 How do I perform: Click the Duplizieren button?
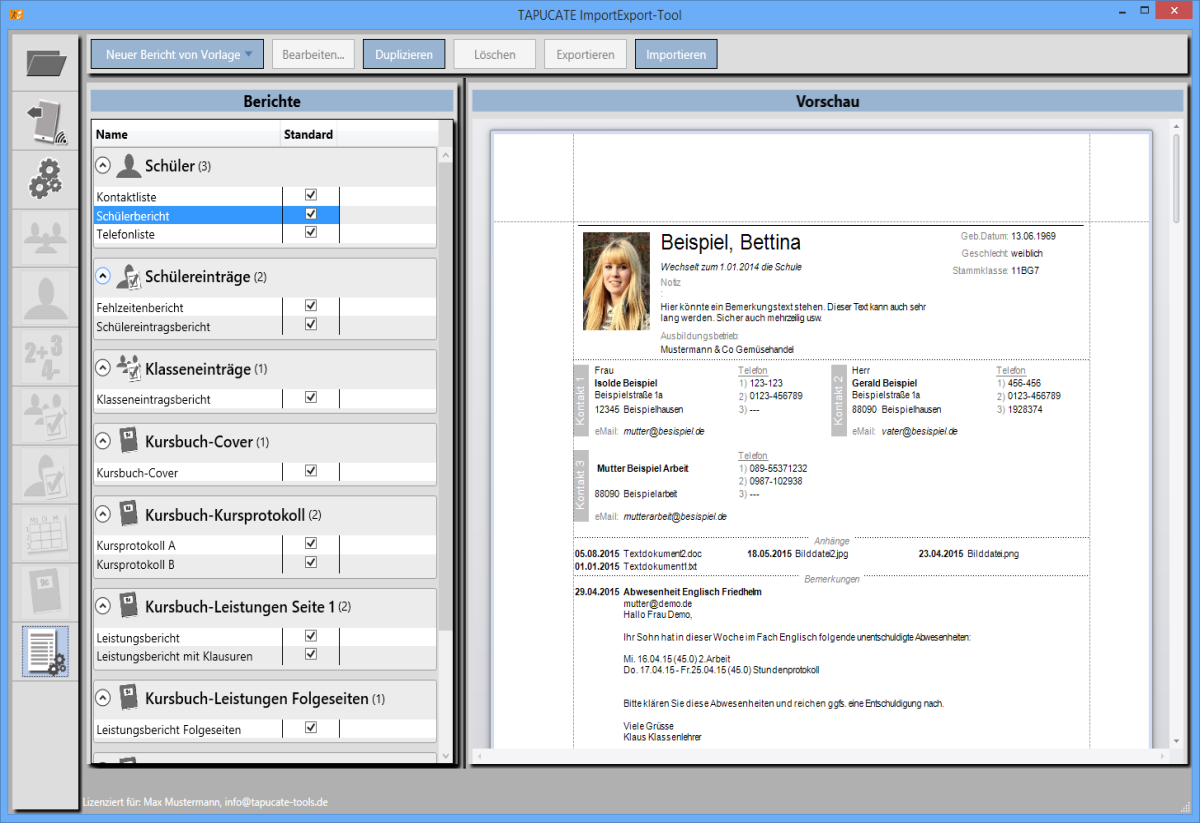click(403, 54)
